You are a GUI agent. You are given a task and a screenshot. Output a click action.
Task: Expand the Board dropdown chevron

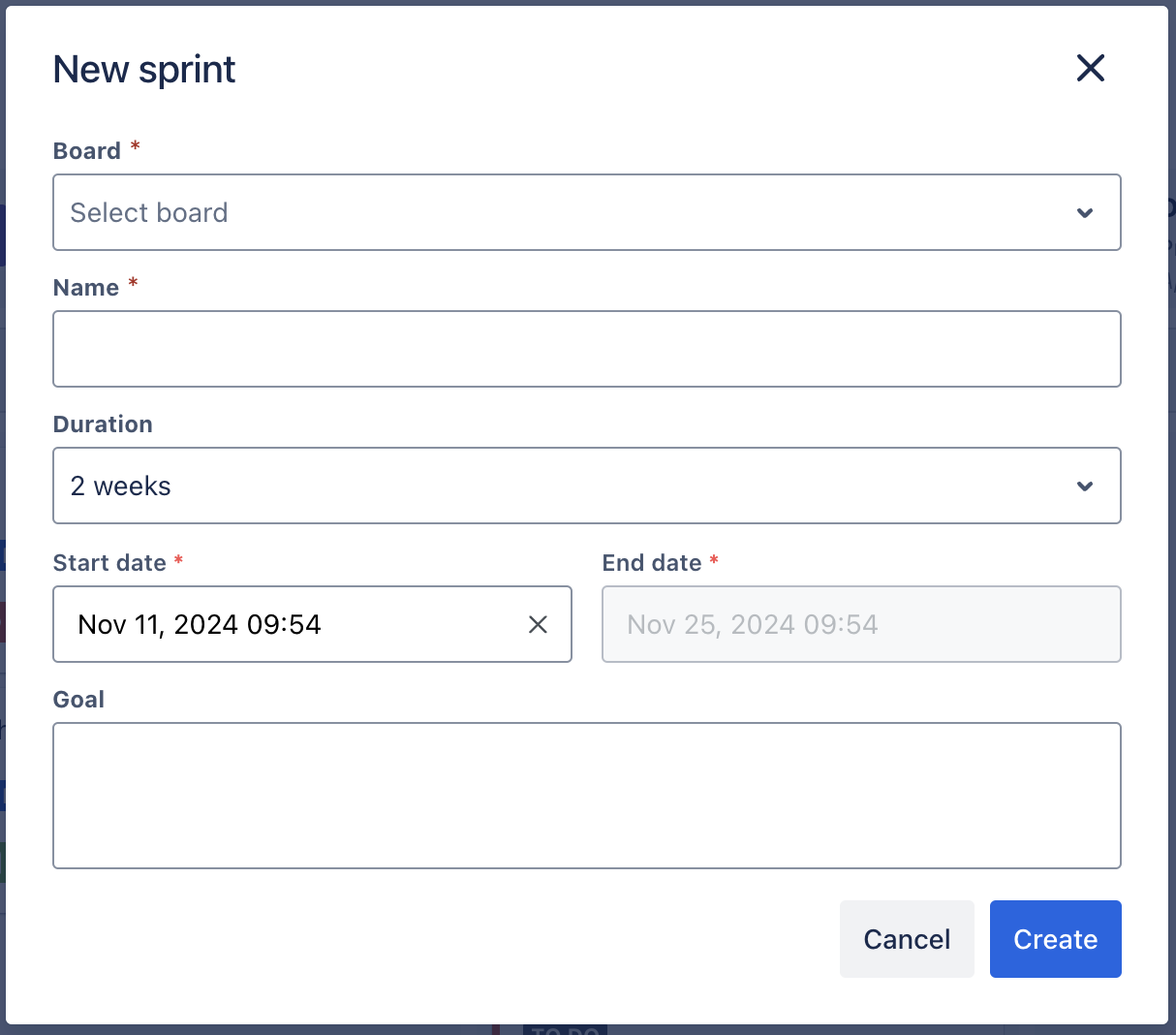[x=1085, y=213]
